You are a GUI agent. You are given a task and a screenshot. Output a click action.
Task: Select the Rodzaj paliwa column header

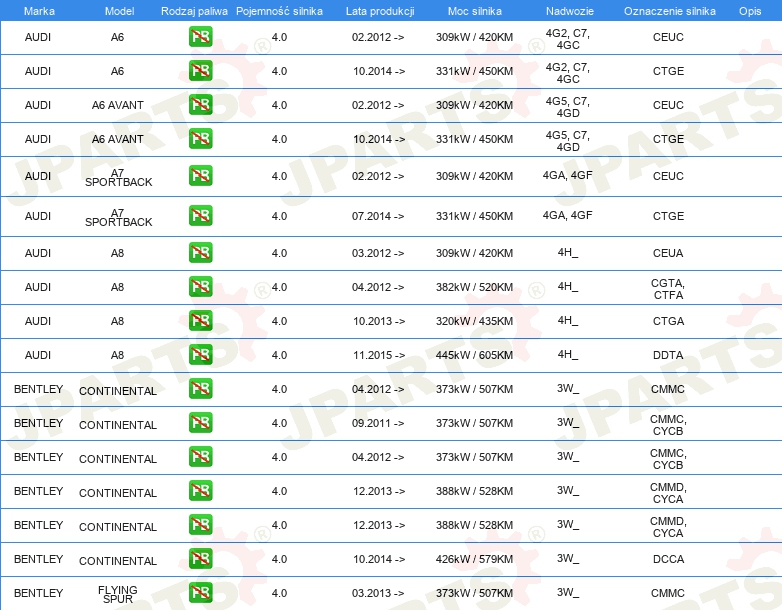pyautogui.click(x=194, y=11)
